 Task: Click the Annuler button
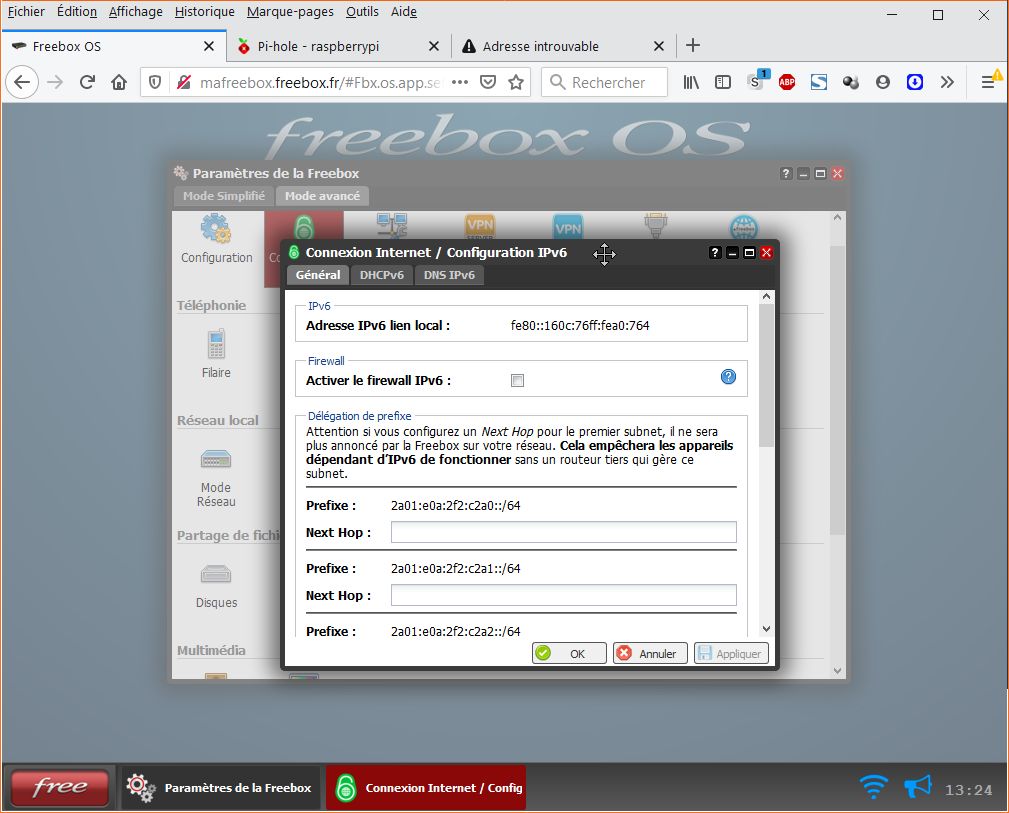(650, 653)
